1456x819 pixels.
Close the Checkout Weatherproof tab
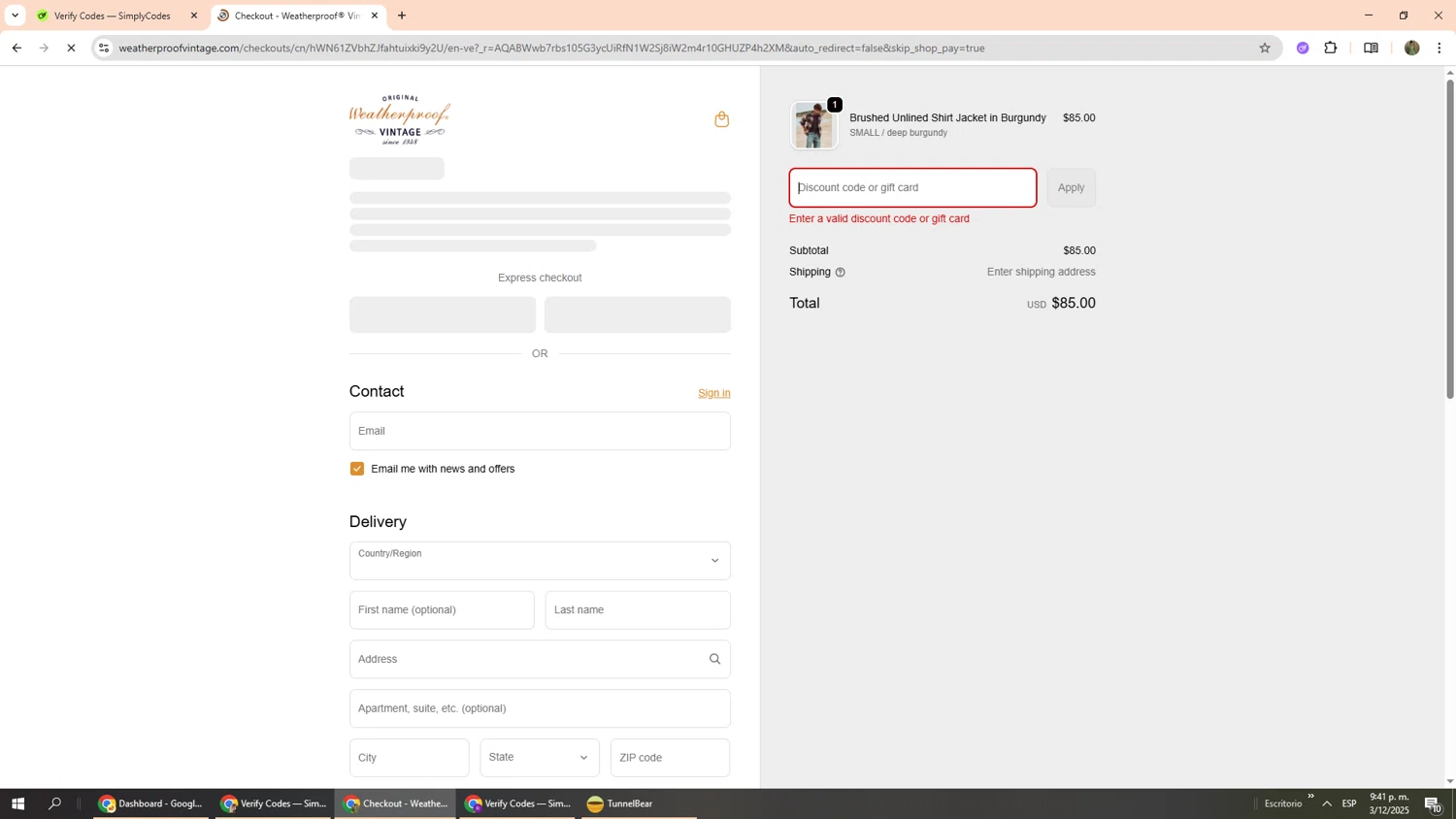[x=375, y=16]
